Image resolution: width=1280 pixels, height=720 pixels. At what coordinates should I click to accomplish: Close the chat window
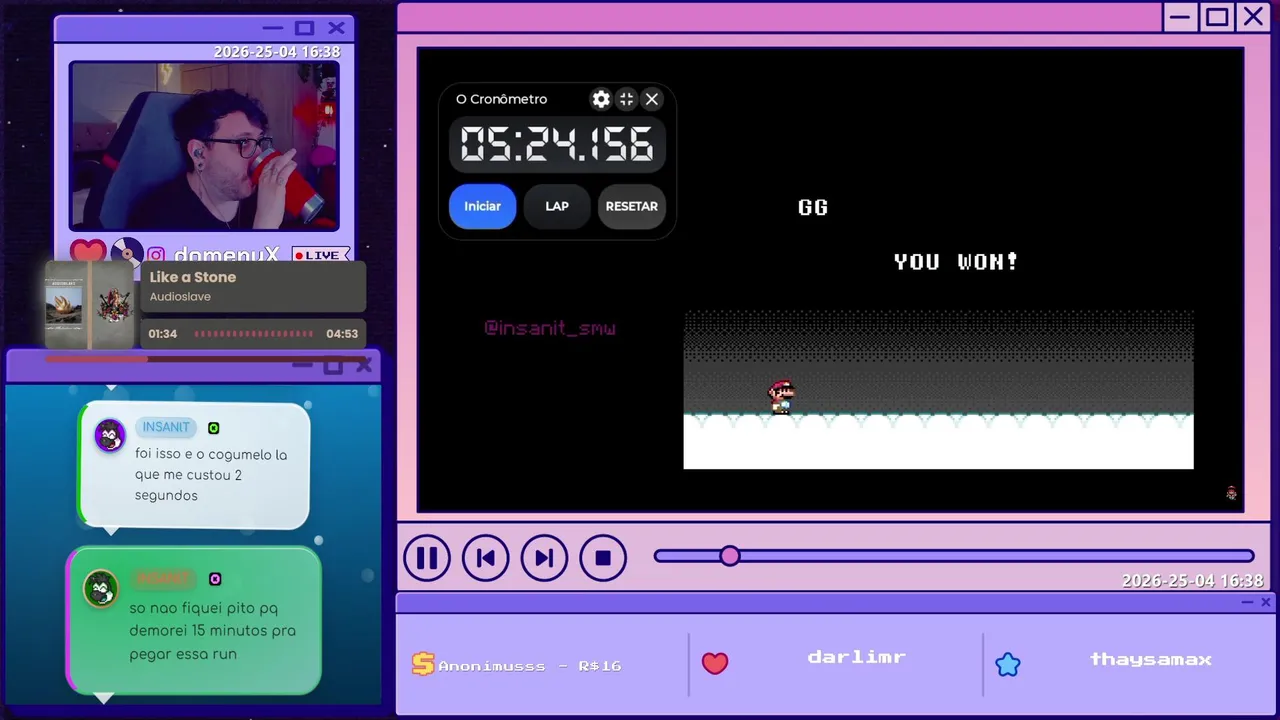pyautogui.click(x=364, y=365)
